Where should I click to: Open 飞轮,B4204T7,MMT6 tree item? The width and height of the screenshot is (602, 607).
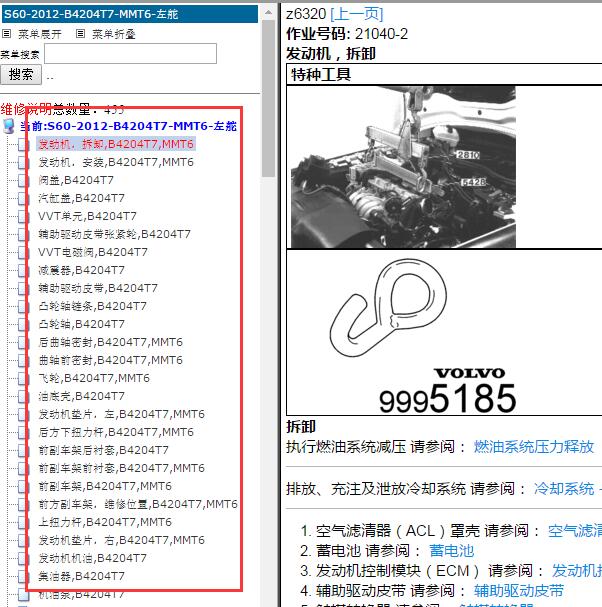click(94, 378)
